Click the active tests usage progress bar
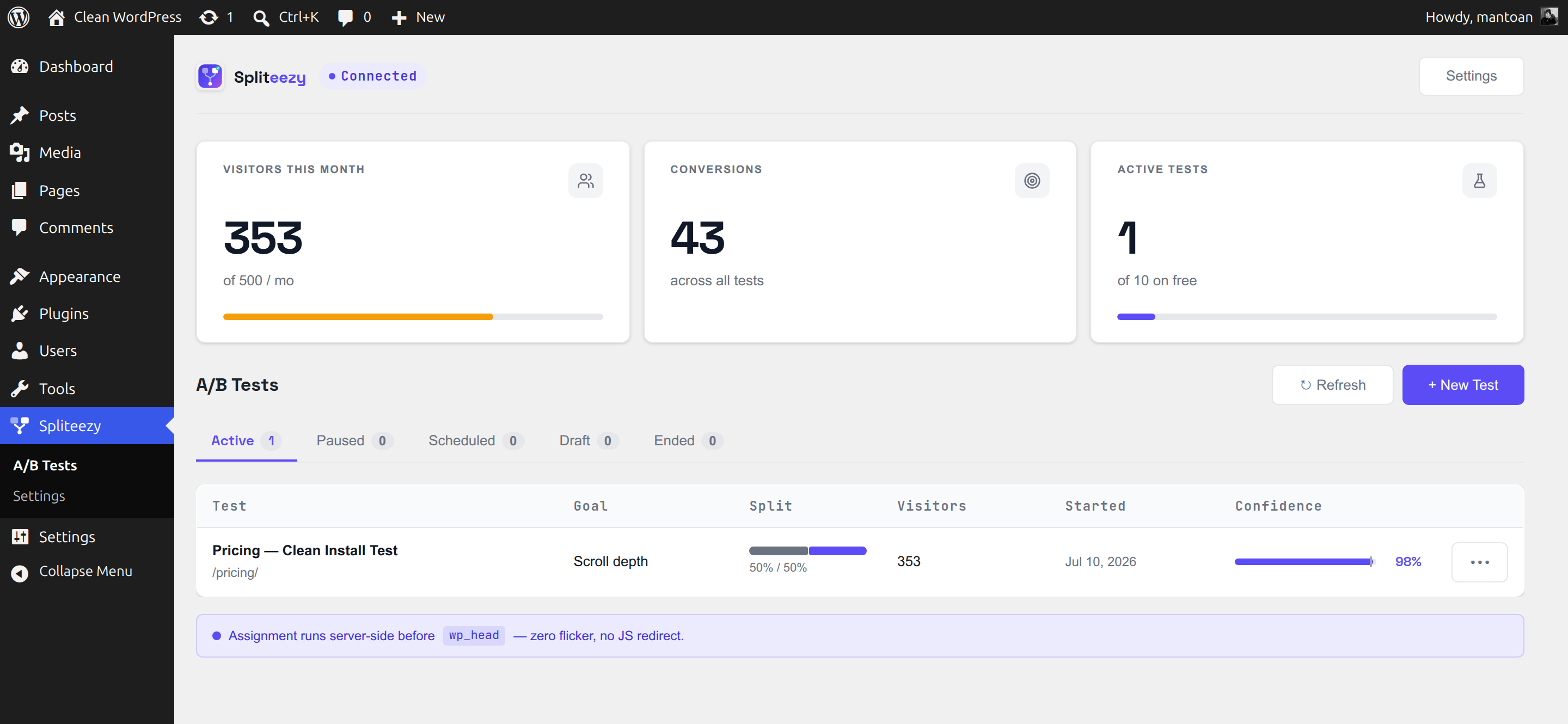 [1307, 317]
